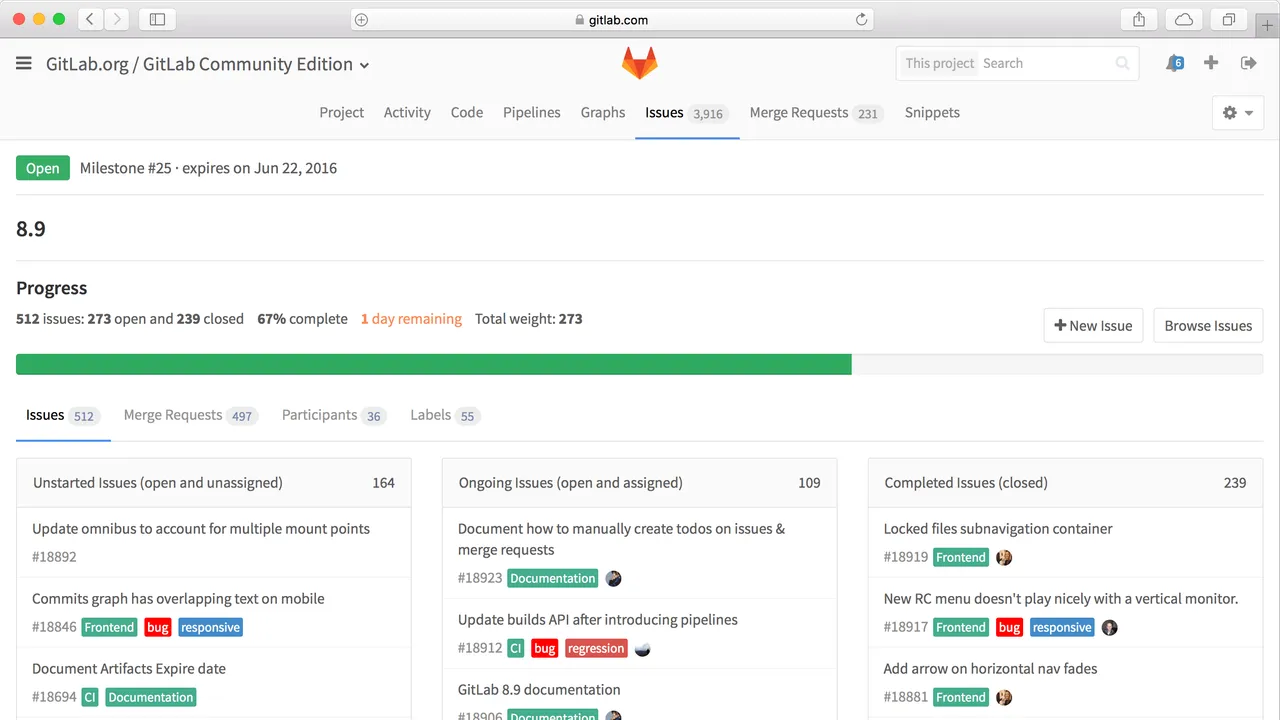This screenshot has width=1280, height=720.
Task: Show the Participants 36 tab
Action: [334, 415]
